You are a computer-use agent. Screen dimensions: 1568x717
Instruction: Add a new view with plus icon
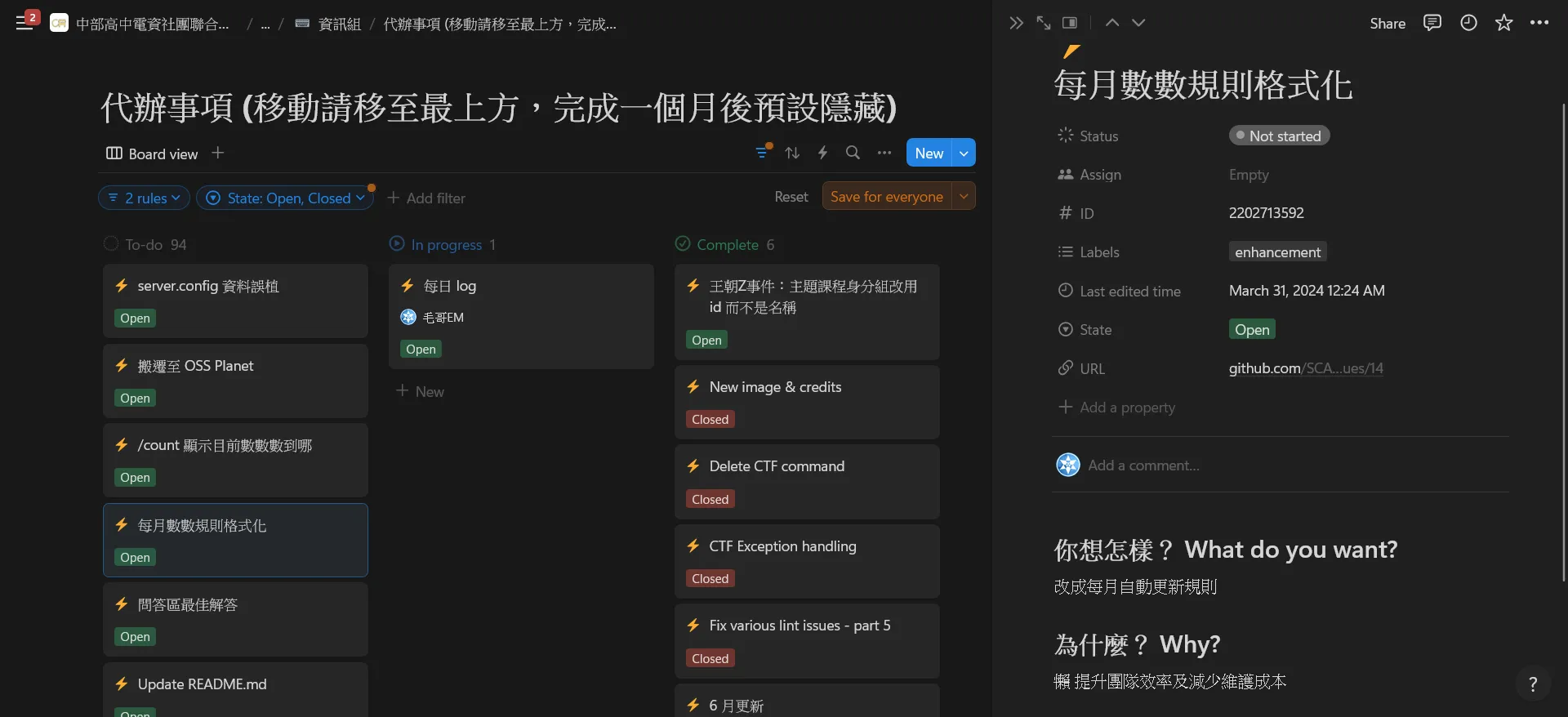pos(217,153)
